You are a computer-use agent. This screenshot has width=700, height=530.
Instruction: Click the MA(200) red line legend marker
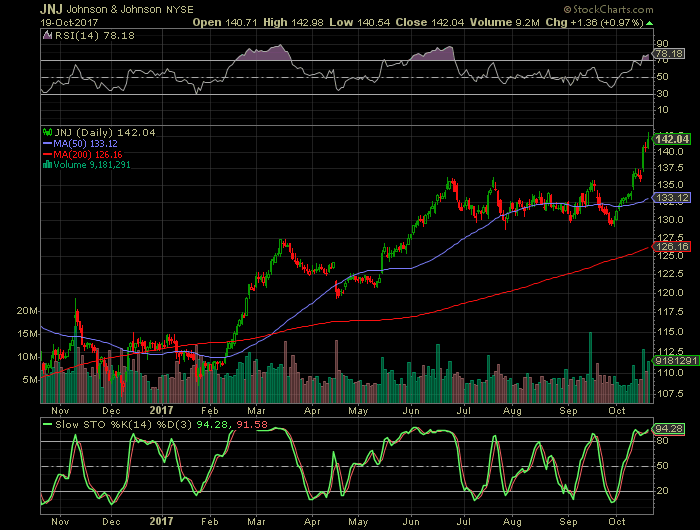click(x=47, y=154)
